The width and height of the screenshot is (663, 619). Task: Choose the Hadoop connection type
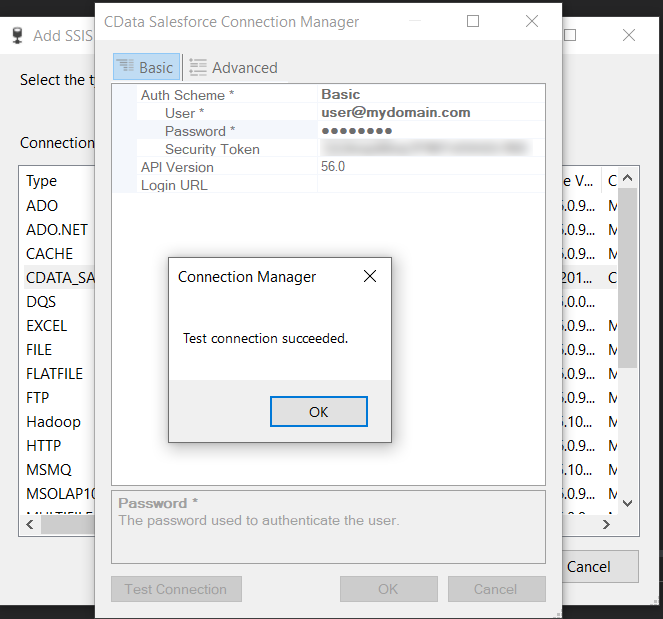[x=53, y=422]
